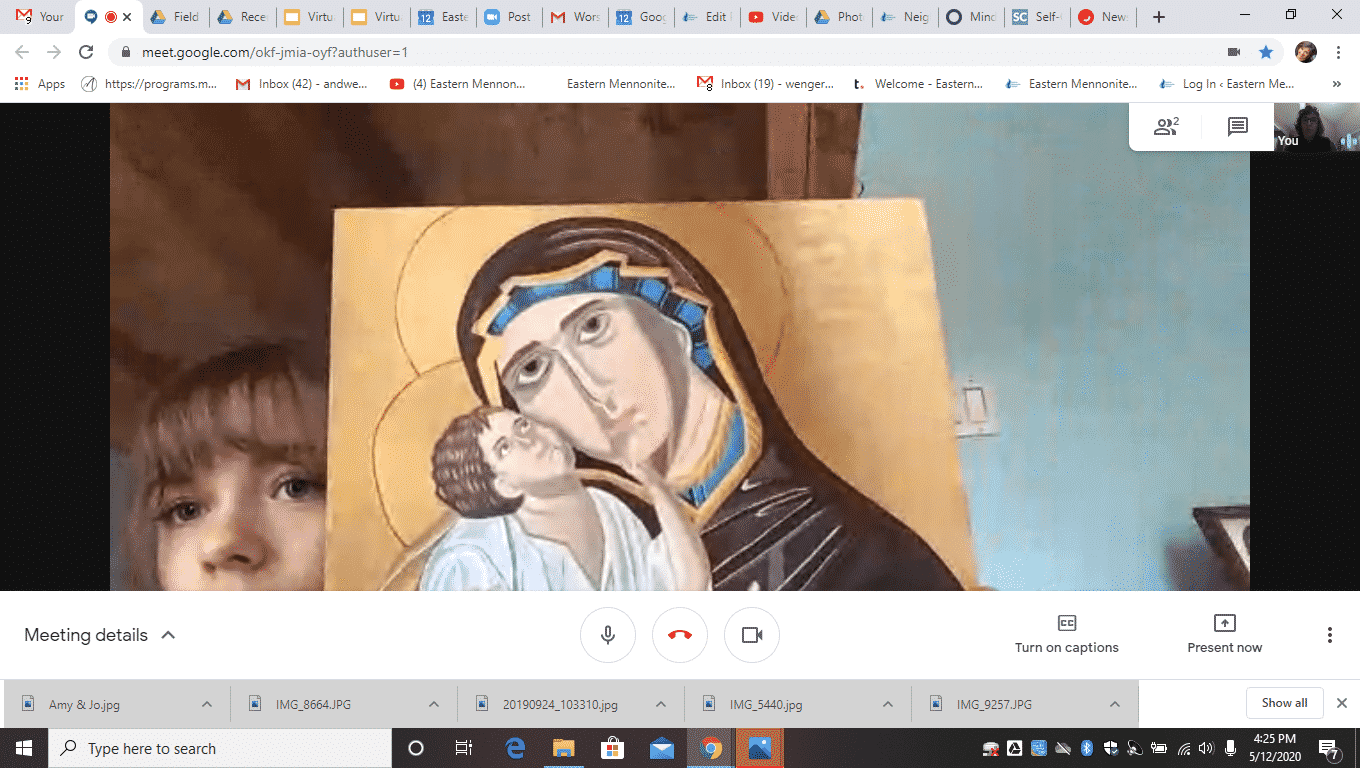Open dropdown arrow for Amy & Jo.jpg download
This screenshot has height=768, width=1360.
coord(207,704)
